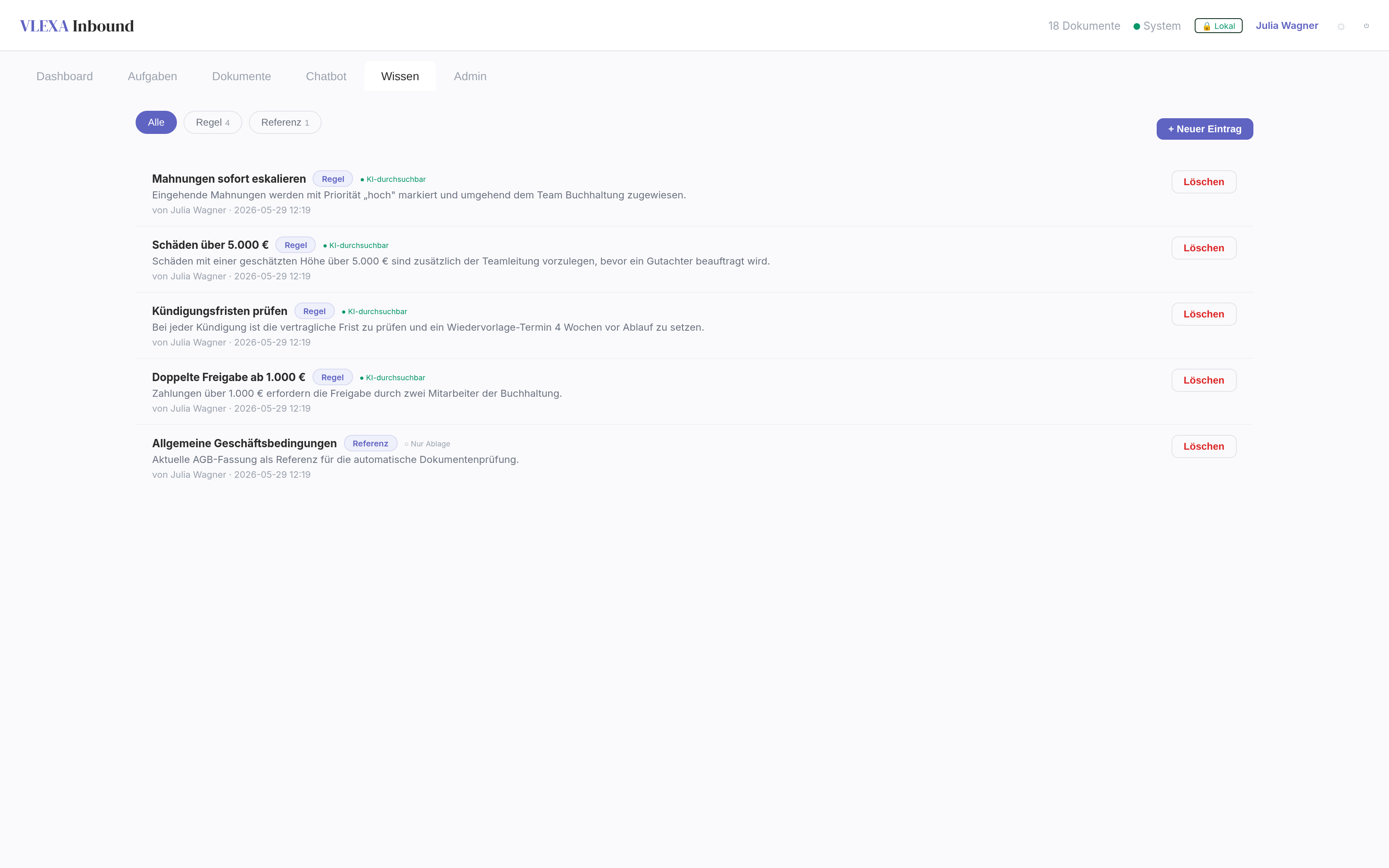Filter entries by Regel

[x=212, y=122]
